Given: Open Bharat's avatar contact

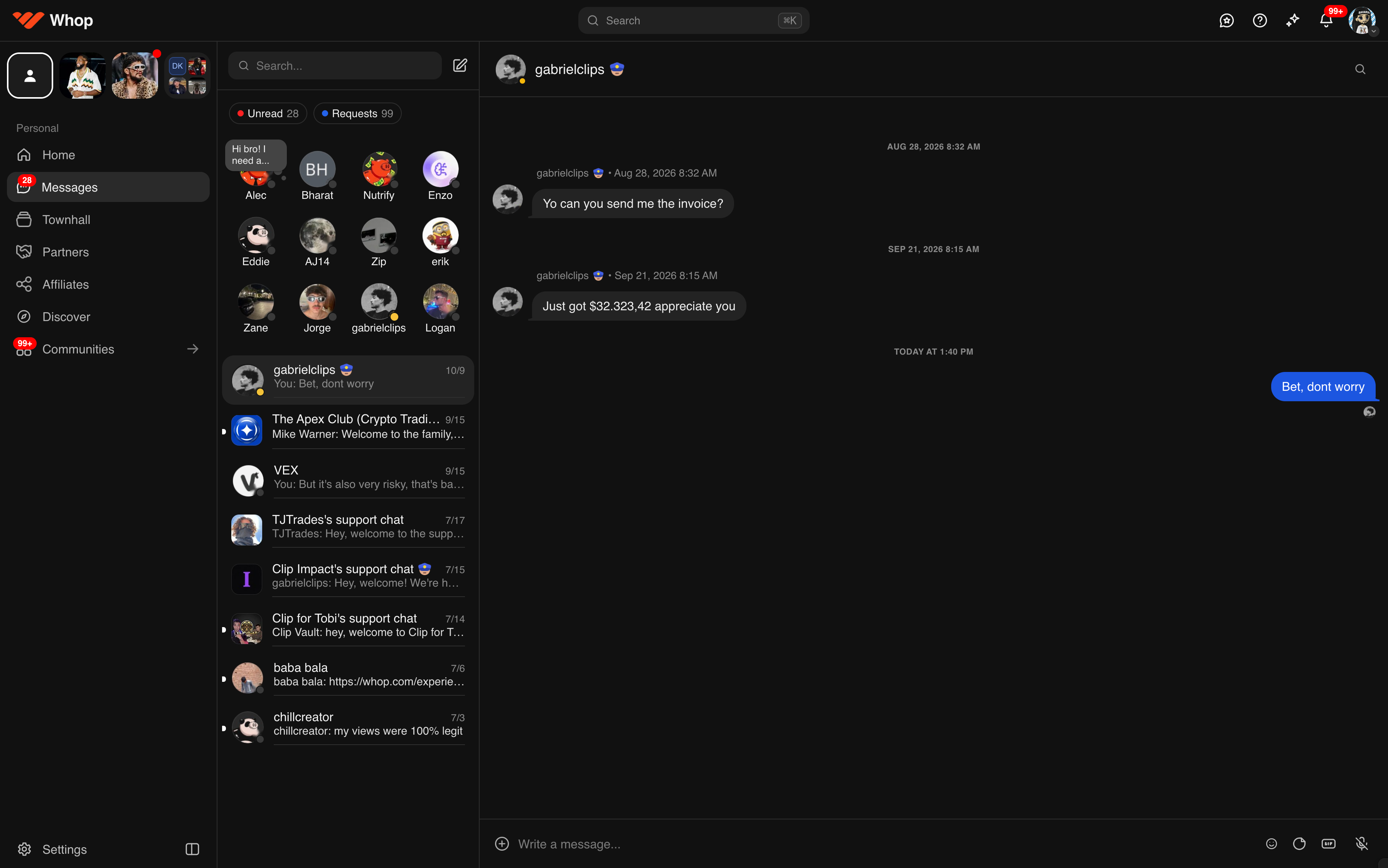Looking at the screenshot, I should coord(317,169).
